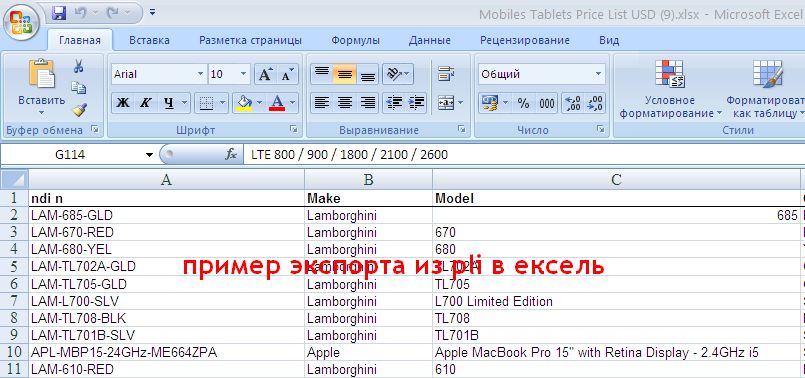This screenshot has width=805, height=378.
Task: Apply red font color with the A icon
Action: [x=277, y=103]
